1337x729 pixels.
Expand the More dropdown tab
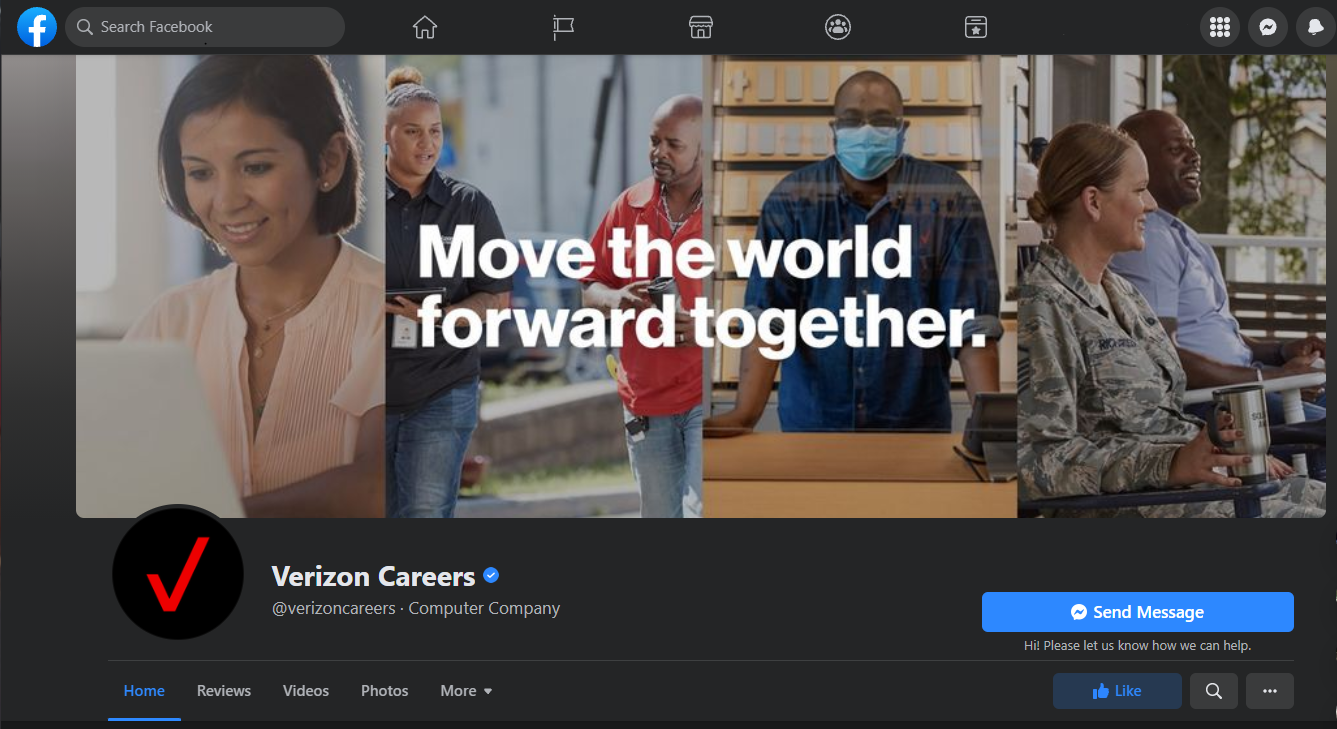click(466, 691)
